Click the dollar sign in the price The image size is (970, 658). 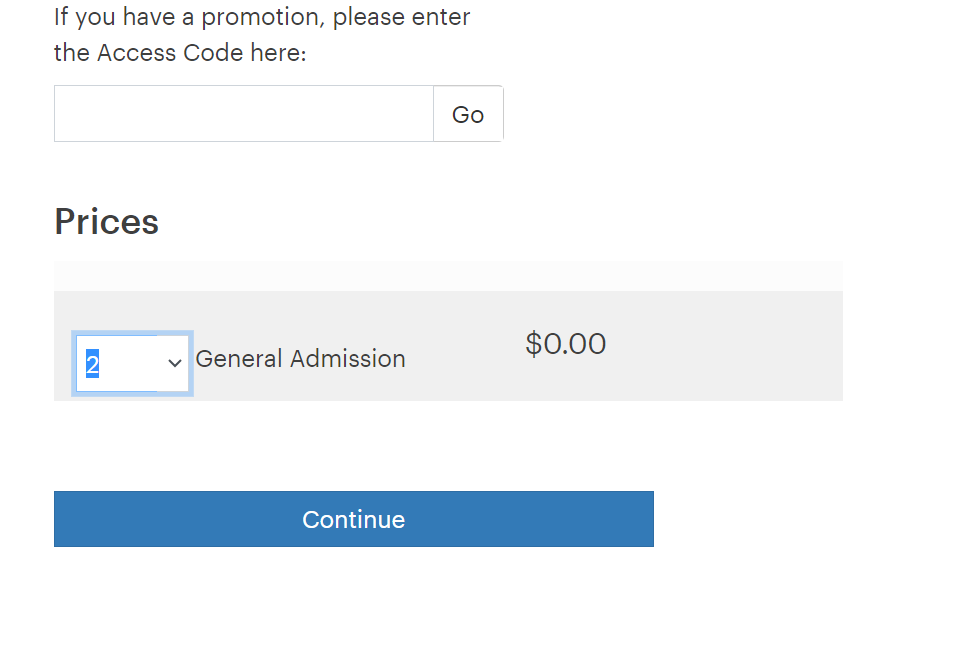coord(533,344)
